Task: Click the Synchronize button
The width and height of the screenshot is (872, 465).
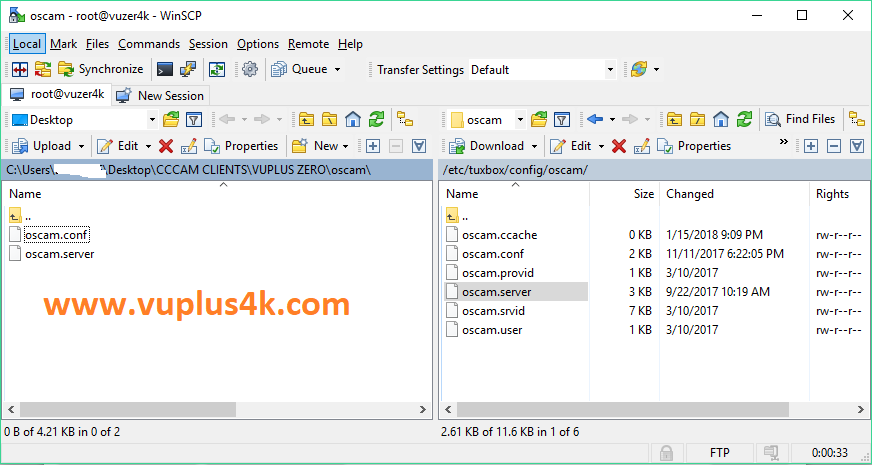Action: click(101, 70)
